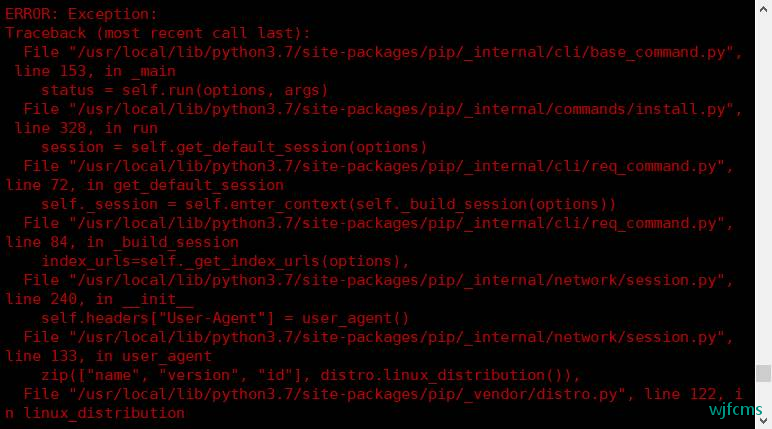The width and height of the screenshot is (772, 429).
Task: Click the 'line 72, in get_default_session' text
Action: pyautogui.click(x=144, y=185)
